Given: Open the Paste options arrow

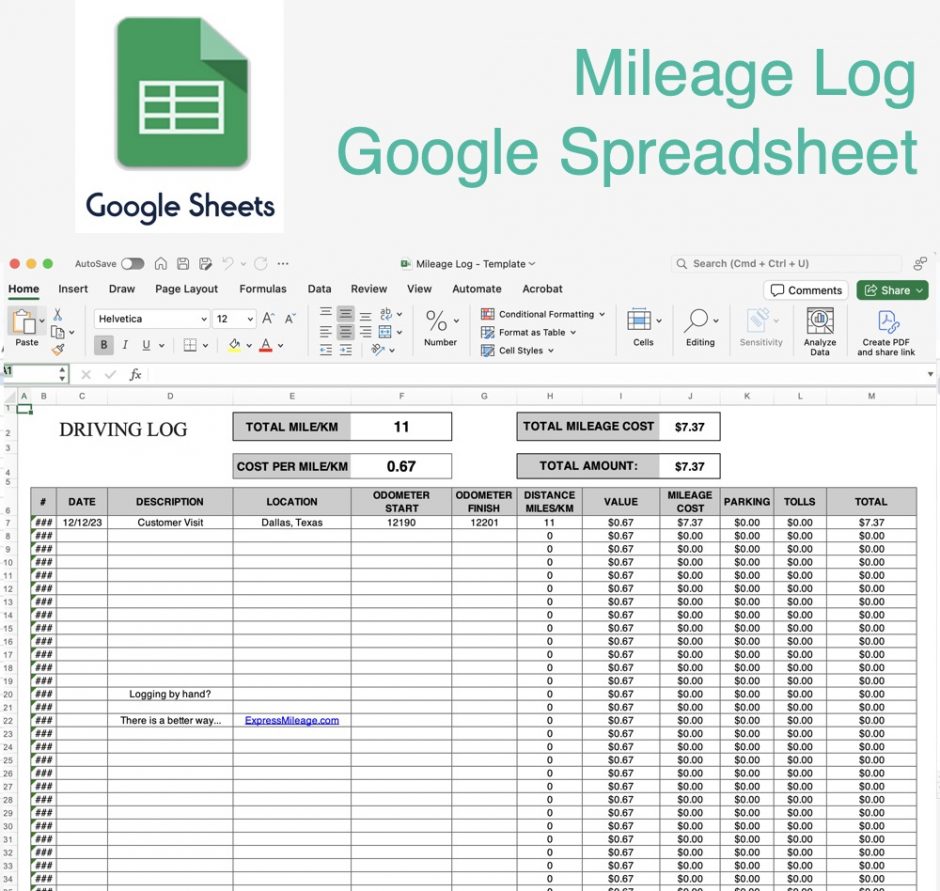Looking at the screenshot, I should coord(42,321).
